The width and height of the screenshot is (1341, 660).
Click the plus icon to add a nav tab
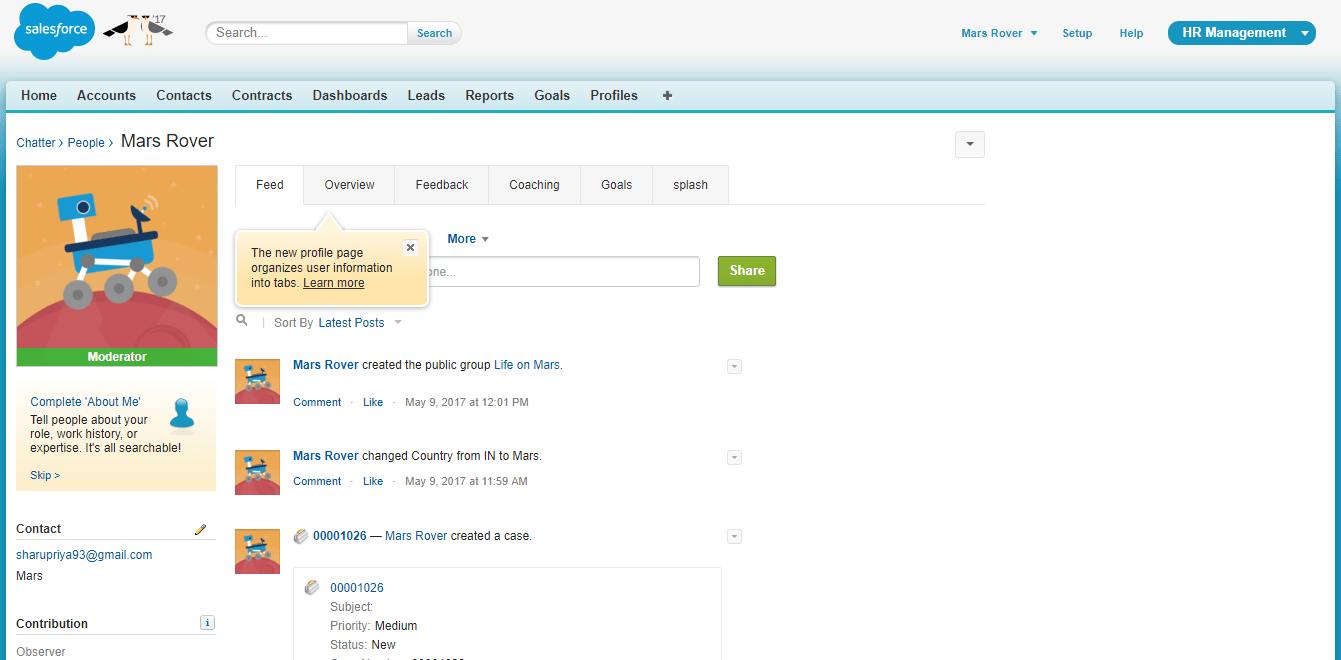(666, 95)
